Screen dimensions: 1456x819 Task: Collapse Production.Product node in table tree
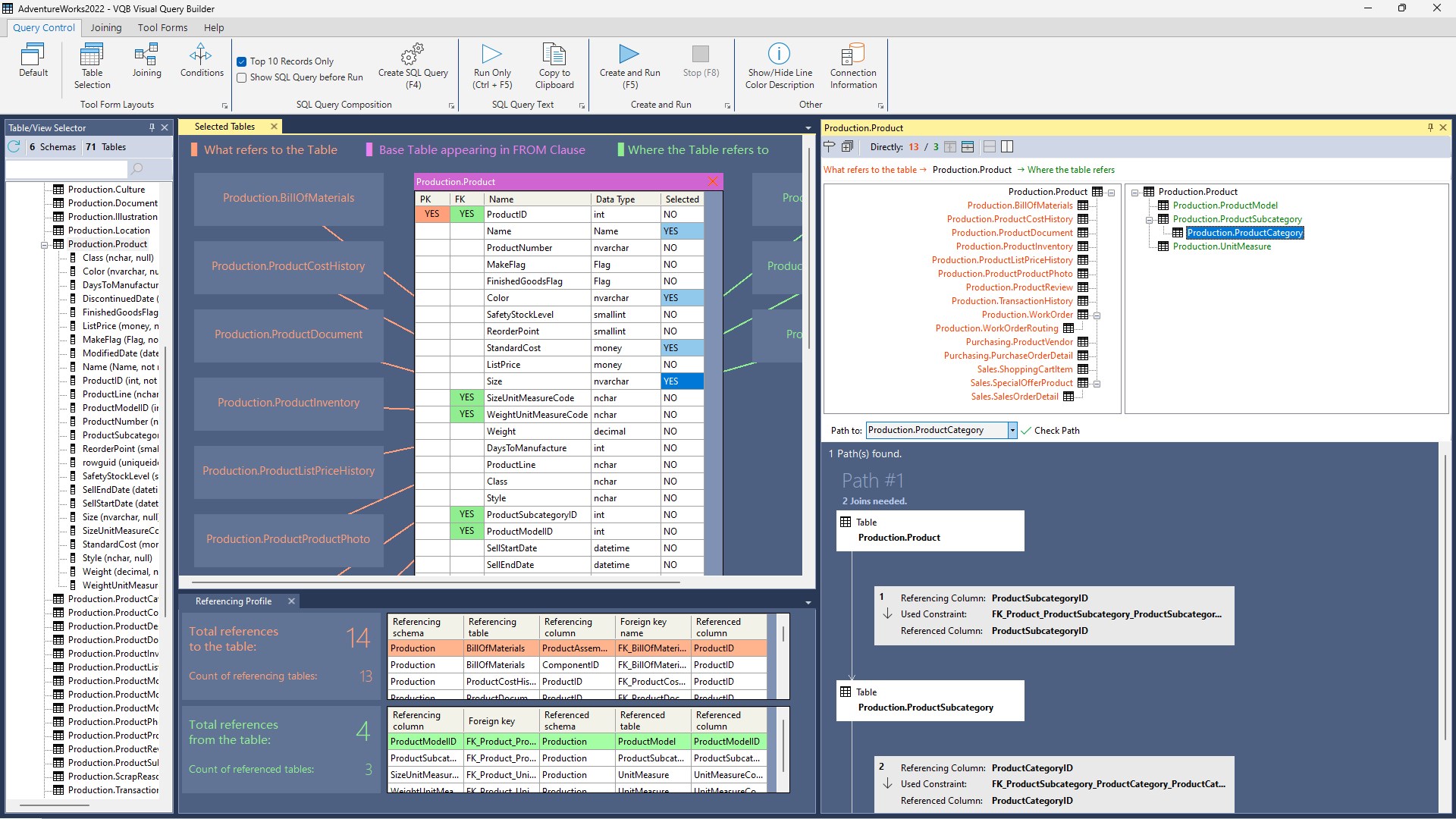point(45,244)
